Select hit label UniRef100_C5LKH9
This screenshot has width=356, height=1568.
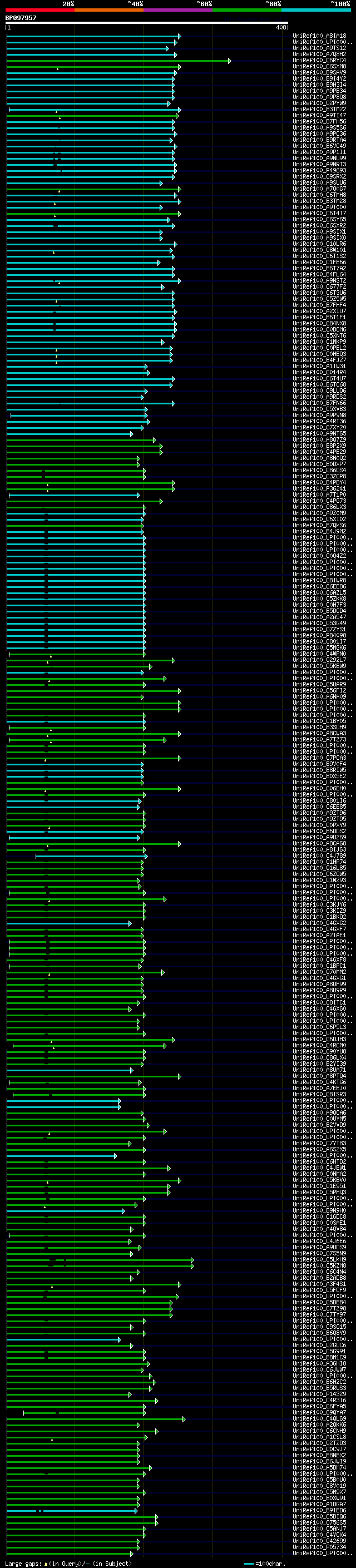point(319,1259)
